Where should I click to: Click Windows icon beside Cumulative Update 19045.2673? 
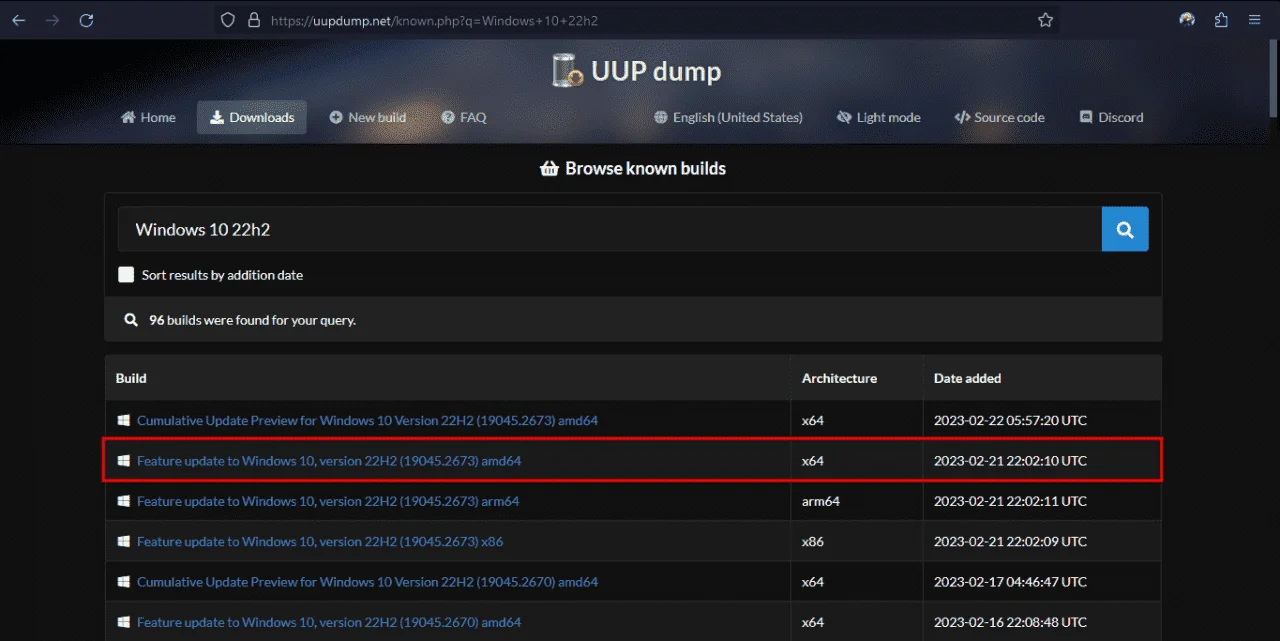(123, 420)
